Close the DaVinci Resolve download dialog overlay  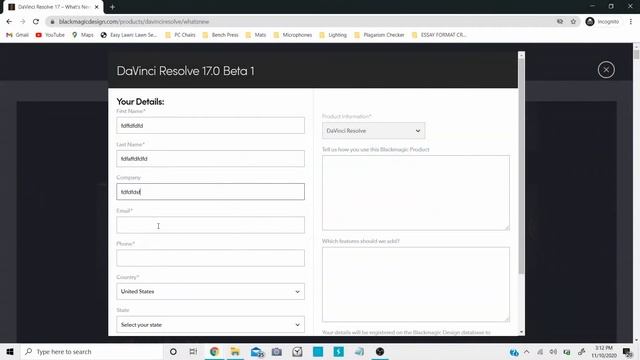pos(606,70)
